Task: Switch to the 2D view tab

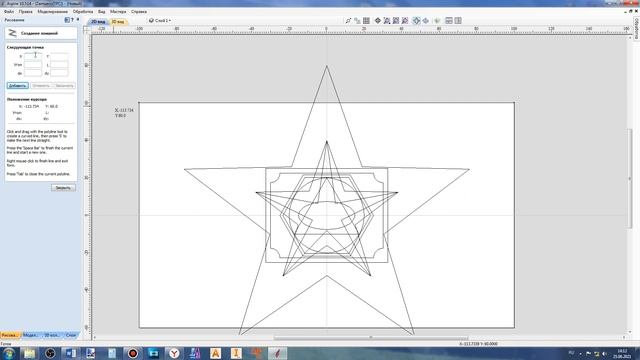Action: [98, 21]
